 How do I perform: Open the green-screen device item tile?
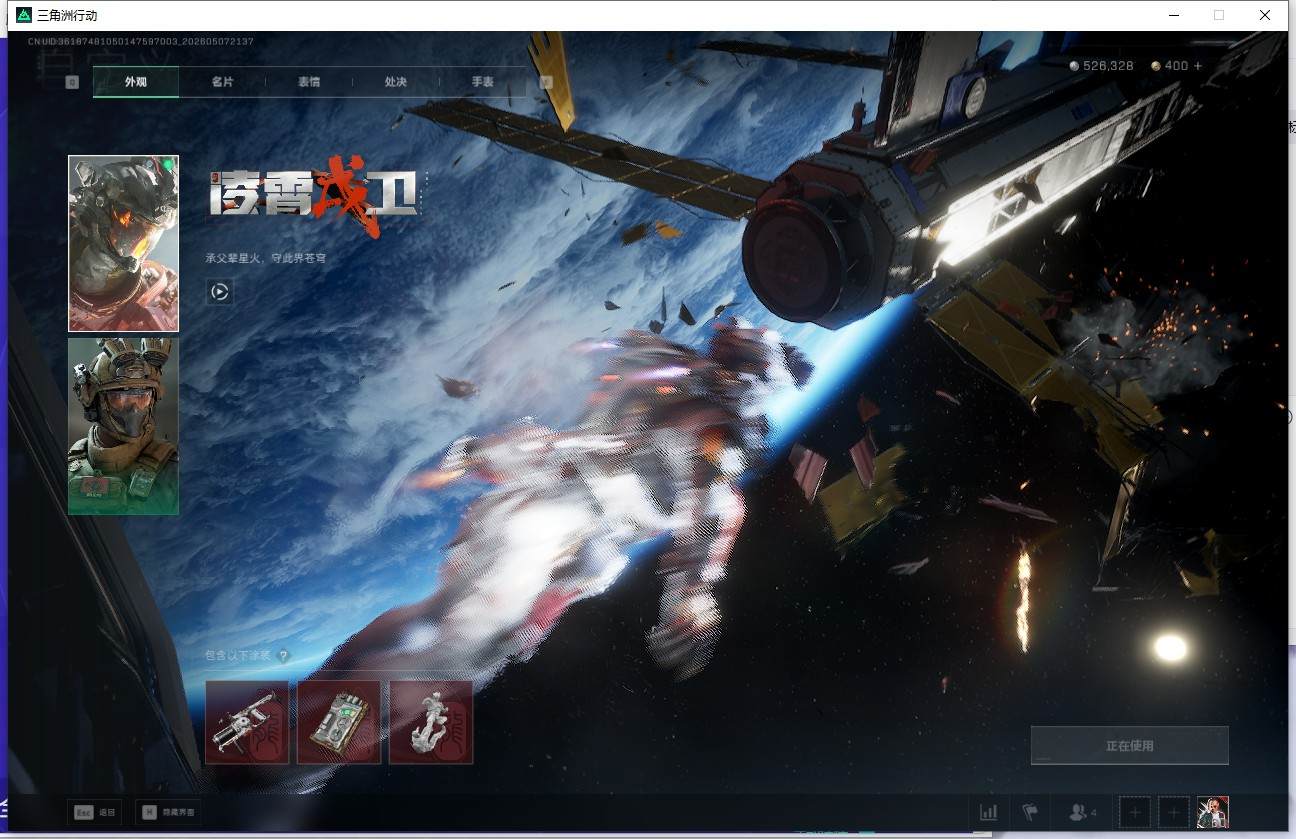tap(339, 722)
